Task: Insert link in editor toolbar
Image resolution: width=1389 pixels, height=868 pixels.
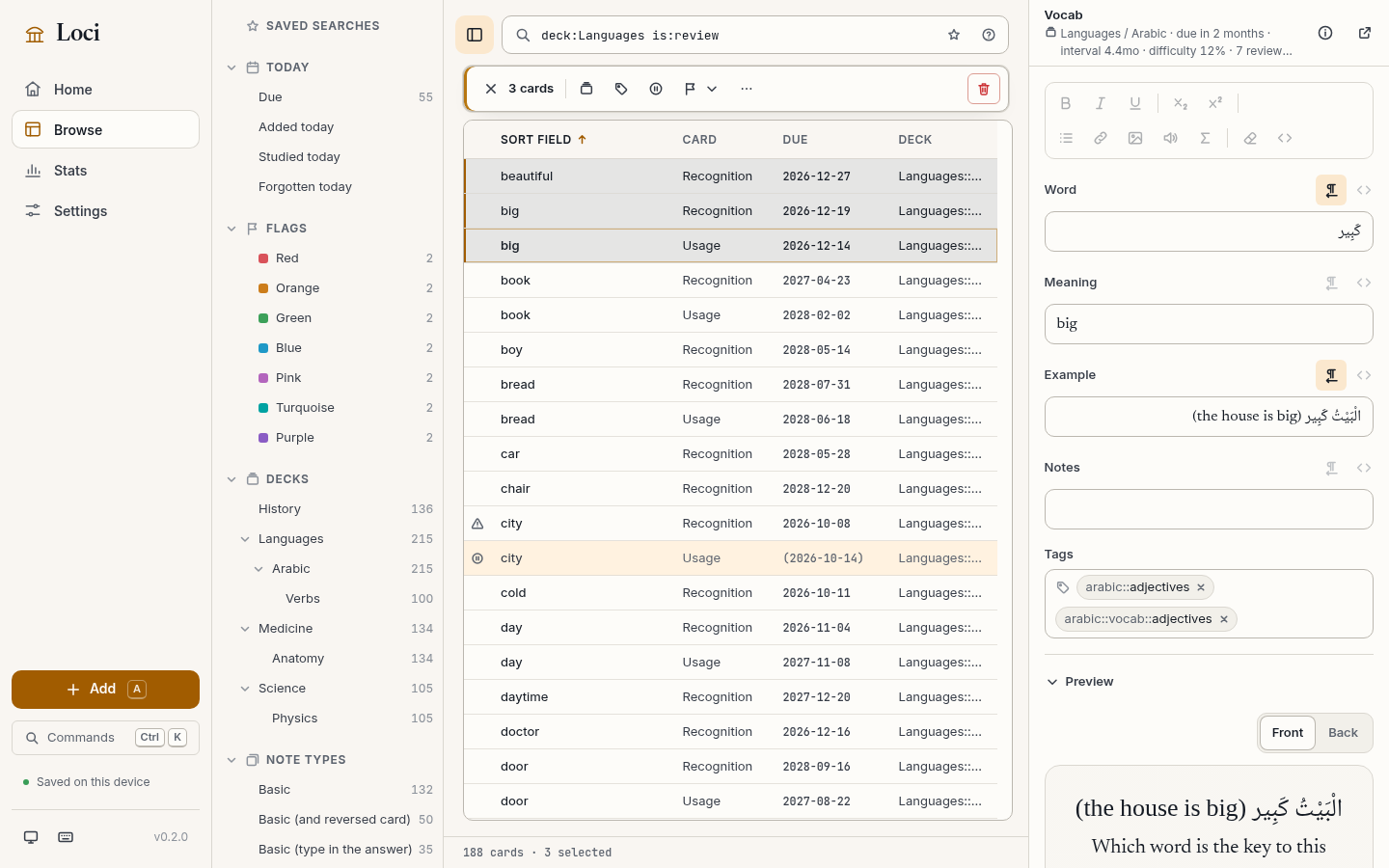Action: tap(1101, 138)
